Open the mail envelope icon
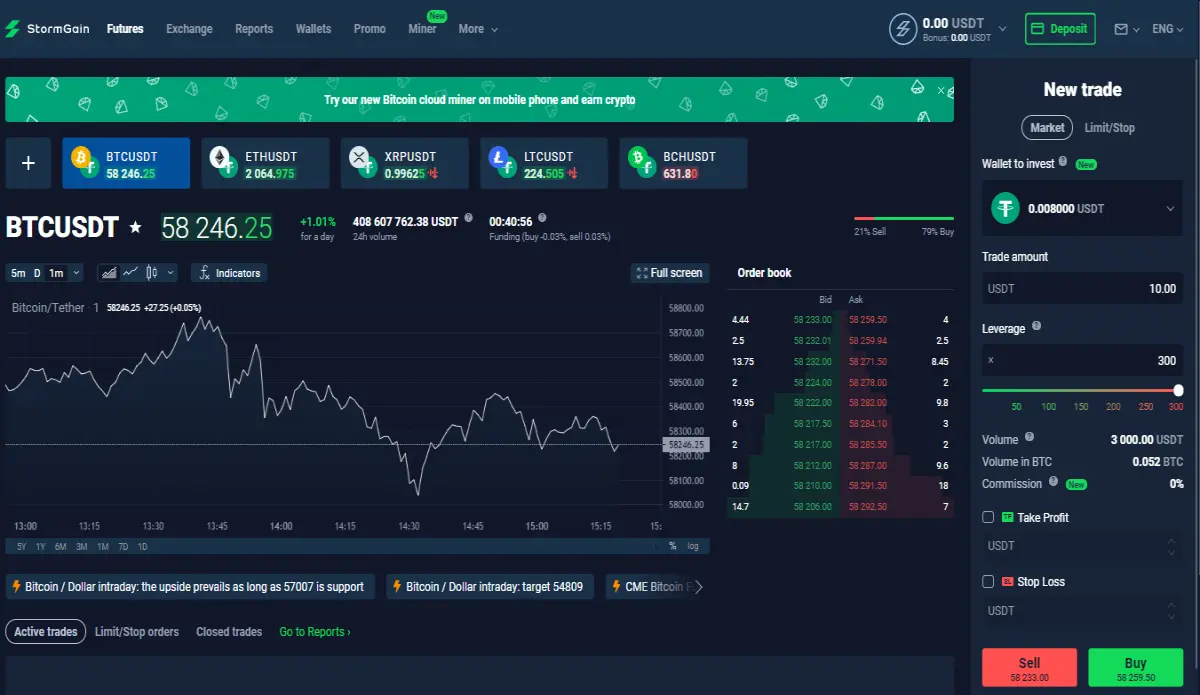This screenshot has width=1200, height=695. pyautogui.click(x=1121, y=29)
